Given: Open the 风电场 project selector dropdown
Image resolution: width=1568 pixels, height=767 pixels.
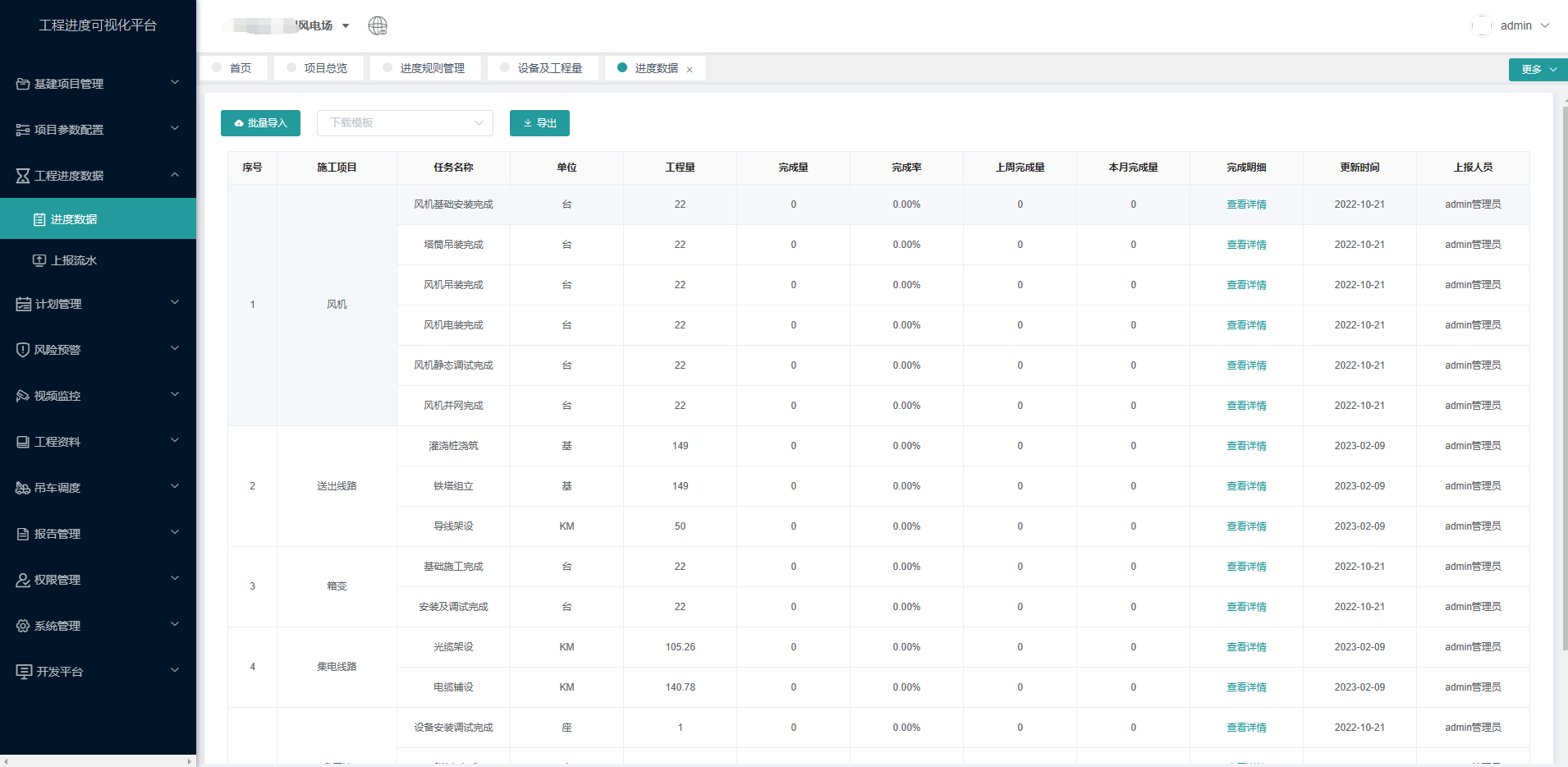Looking at the screenshot, I should [346, 25].
